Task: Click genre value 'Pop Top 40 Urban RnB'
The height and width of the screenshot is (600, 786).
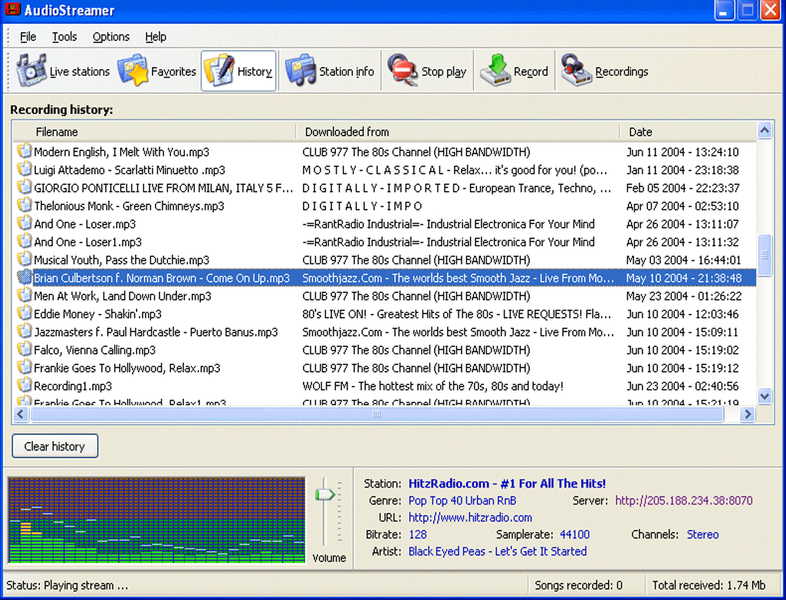Action: pyautogui.click(x=462, y=500)
